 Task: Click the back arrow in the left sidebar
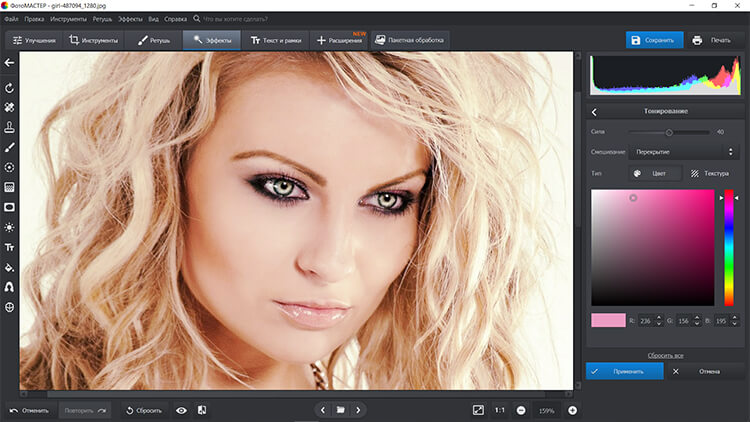9,63
